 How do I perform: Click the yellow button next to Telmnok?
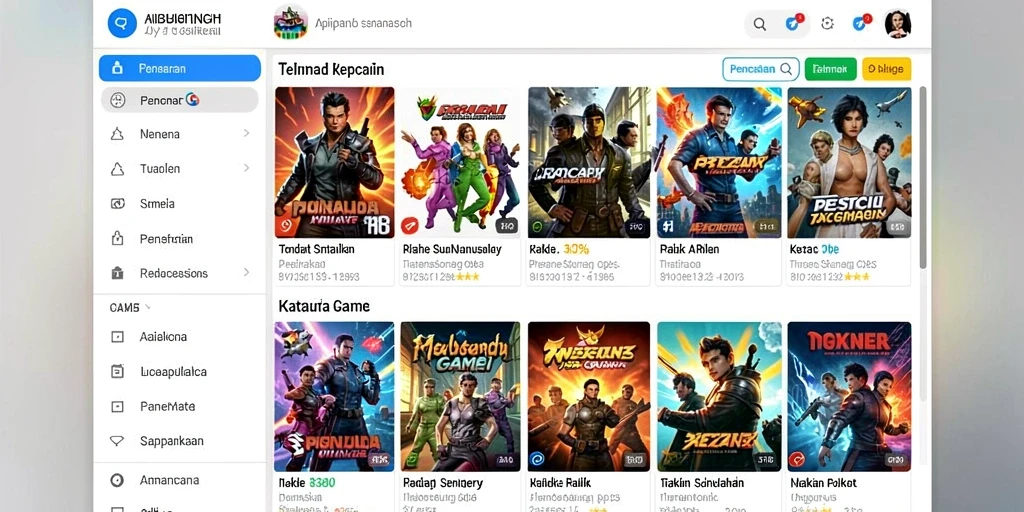886,69
